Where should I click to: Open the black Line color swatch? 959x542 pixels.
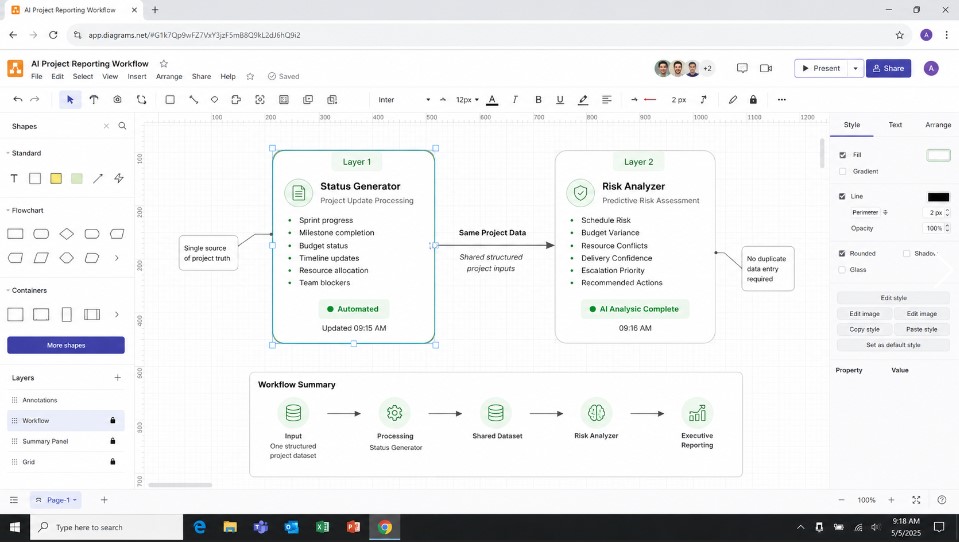tap(938, 197)
